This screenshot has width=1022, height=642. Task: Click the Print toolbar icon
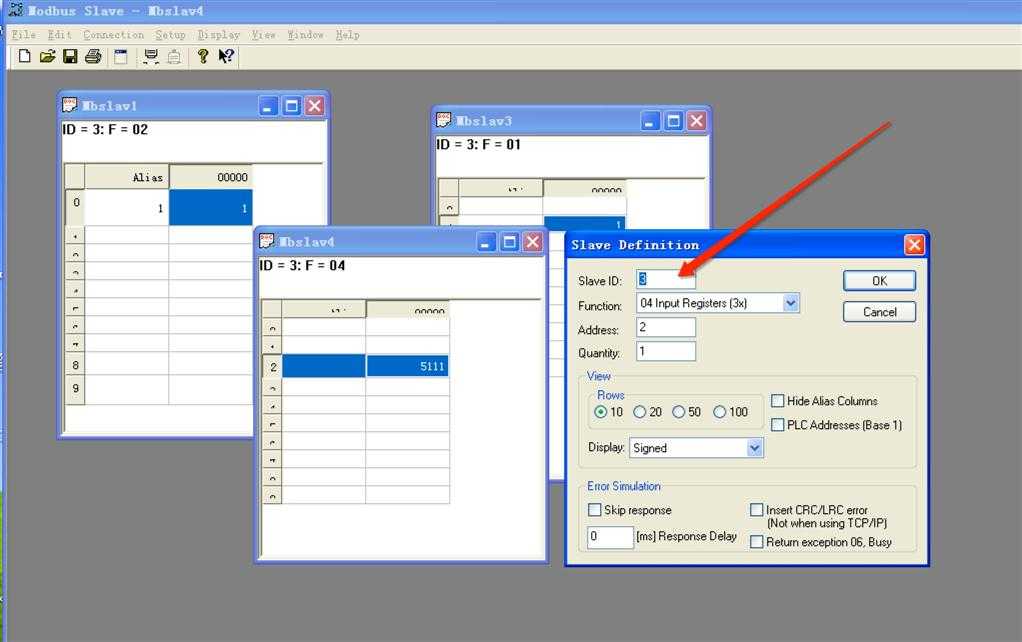tap(93, 56)
